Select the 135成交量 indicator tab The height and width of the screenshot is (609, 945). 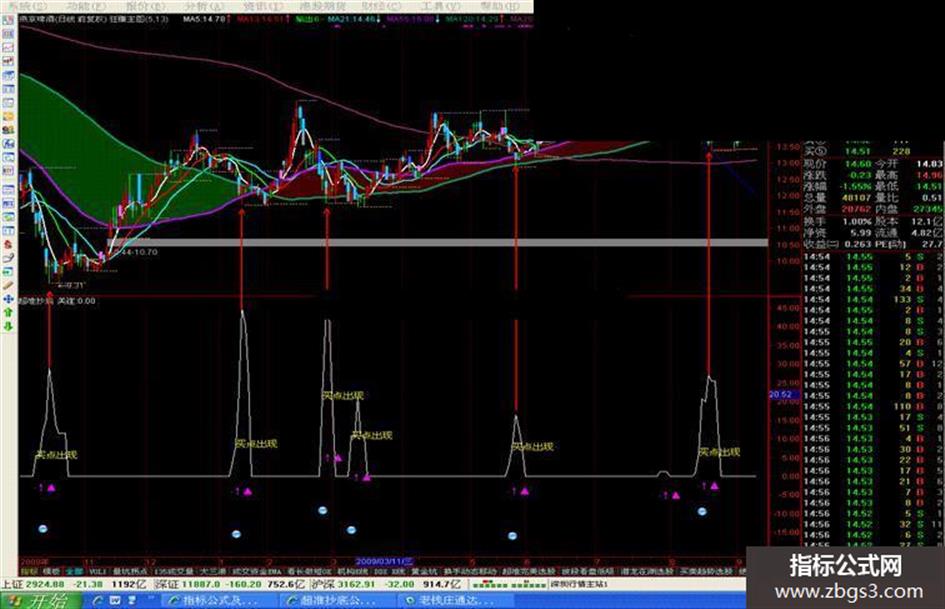click(174, 571)
